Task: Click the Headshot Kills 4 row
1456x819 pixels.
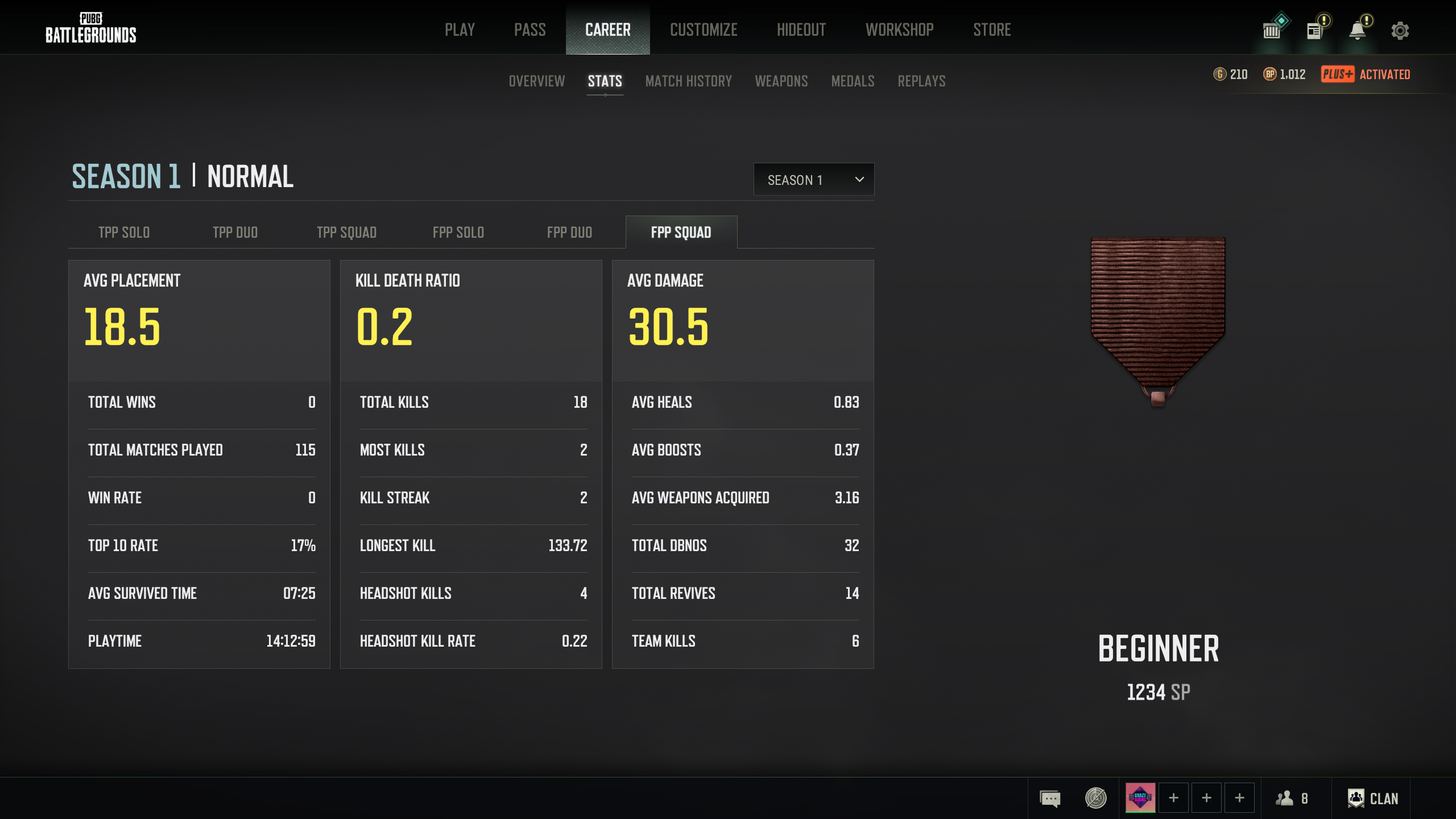Action: tap(473, 593)
